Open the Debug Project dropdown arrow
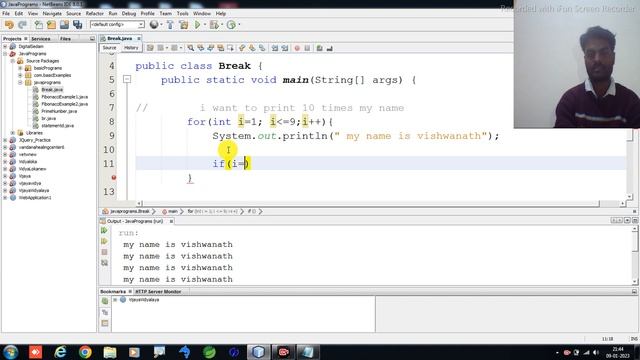This screenshot has height=360, width=640. coord(222,24)
